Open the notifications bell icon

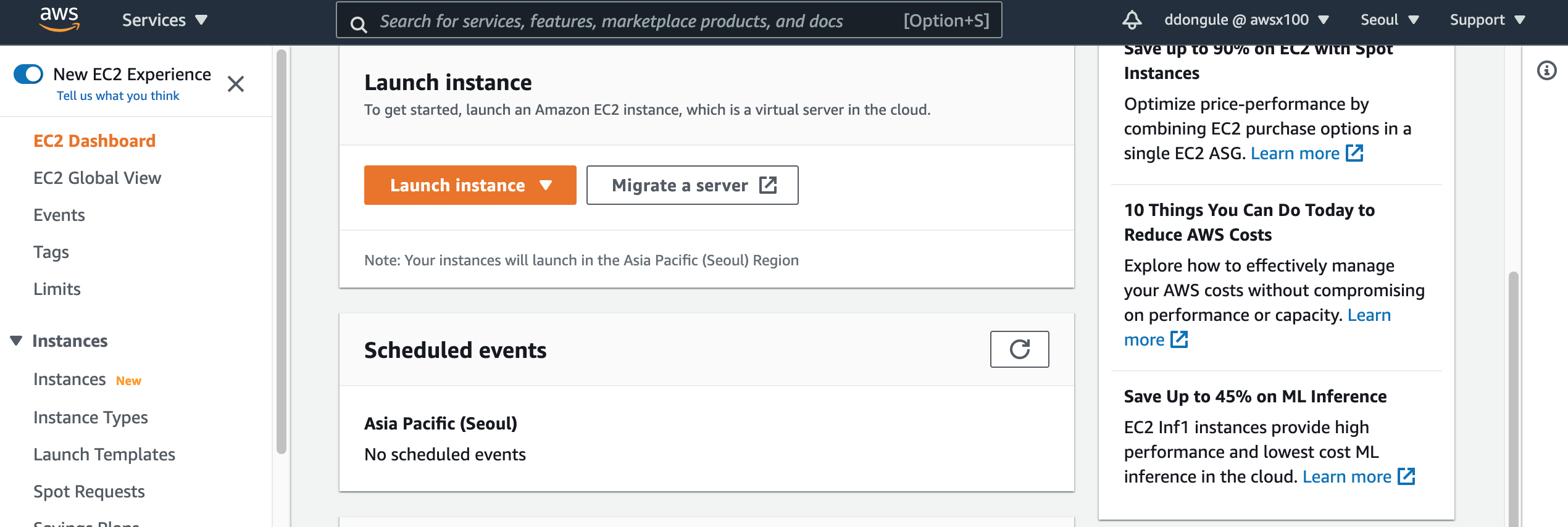coord(1132,20)
